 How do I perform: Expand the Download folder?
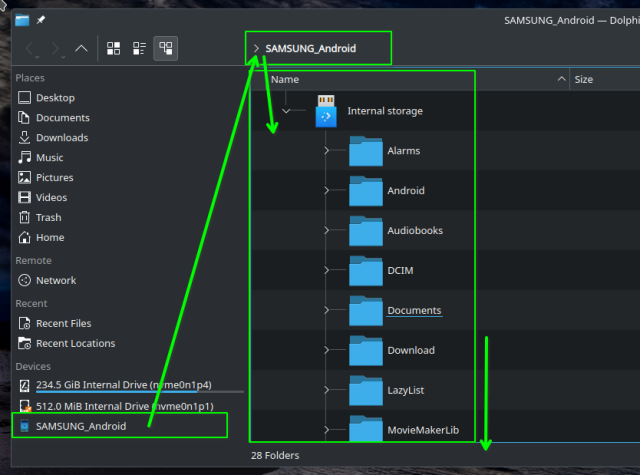(x=326, y=350)
